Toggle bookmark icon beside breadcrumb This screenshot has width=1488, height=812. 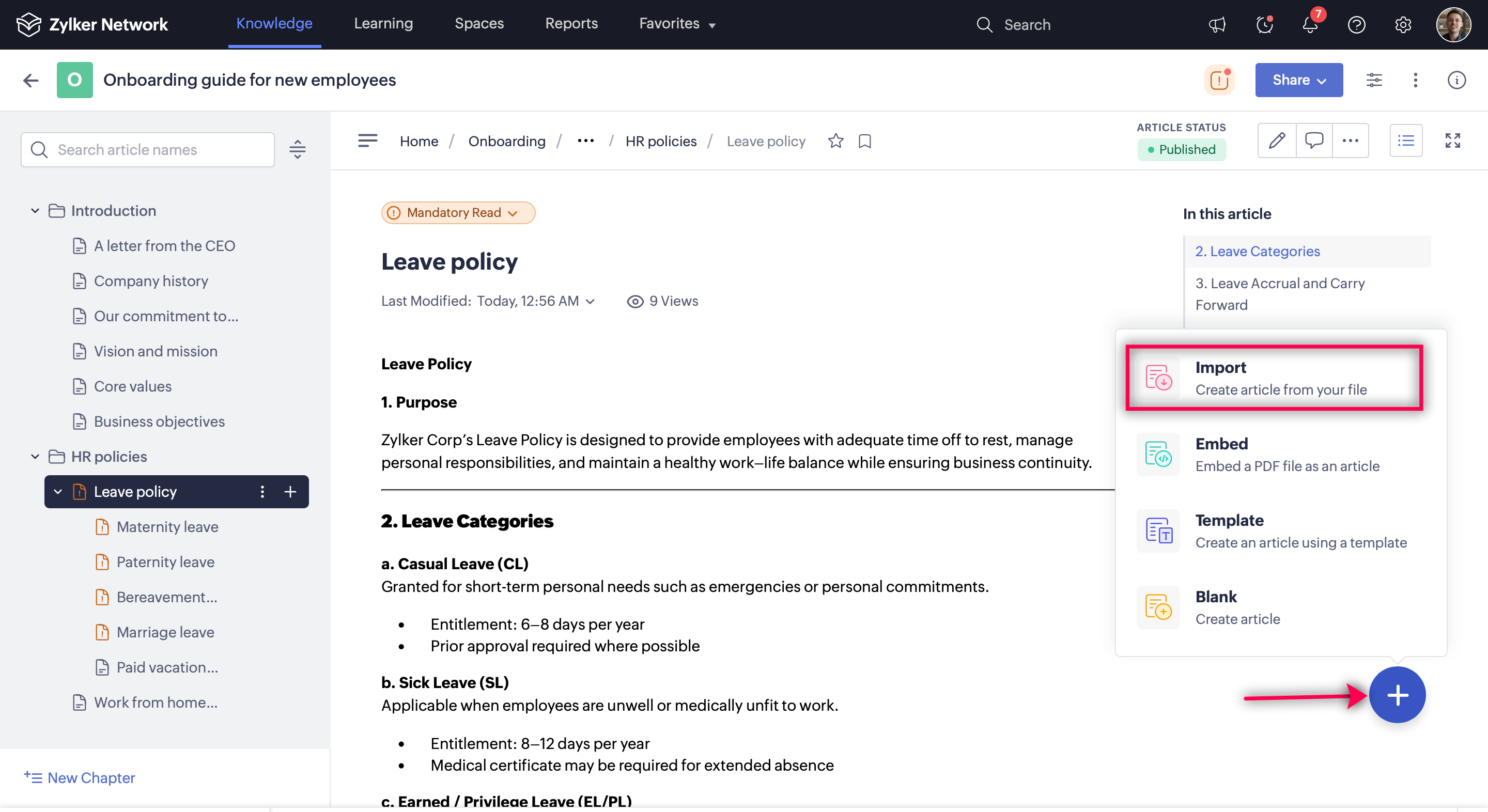[865, 141]
